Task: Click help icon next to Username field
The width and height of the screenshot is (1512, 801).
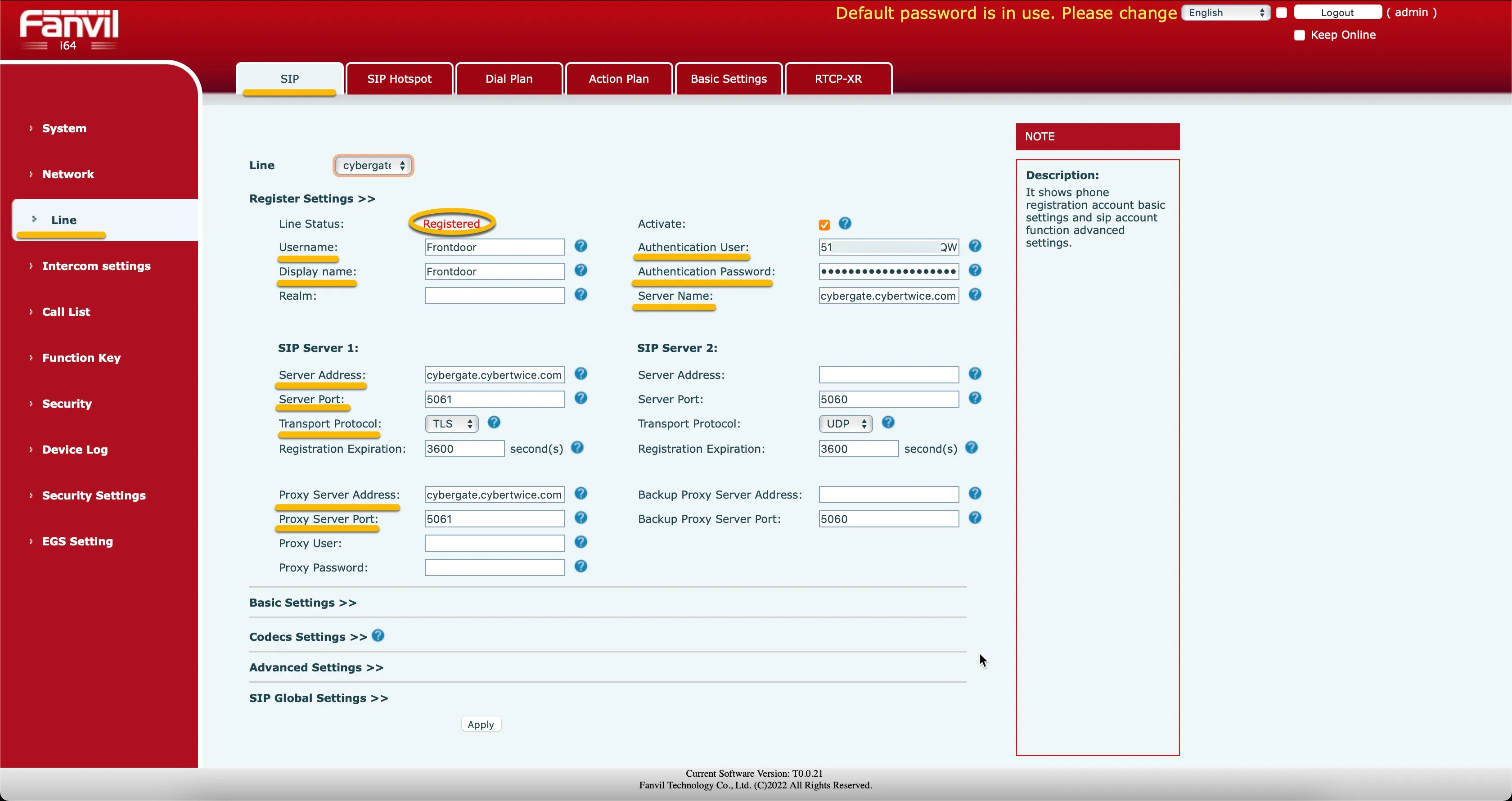Action: click(x=580, y=246)
